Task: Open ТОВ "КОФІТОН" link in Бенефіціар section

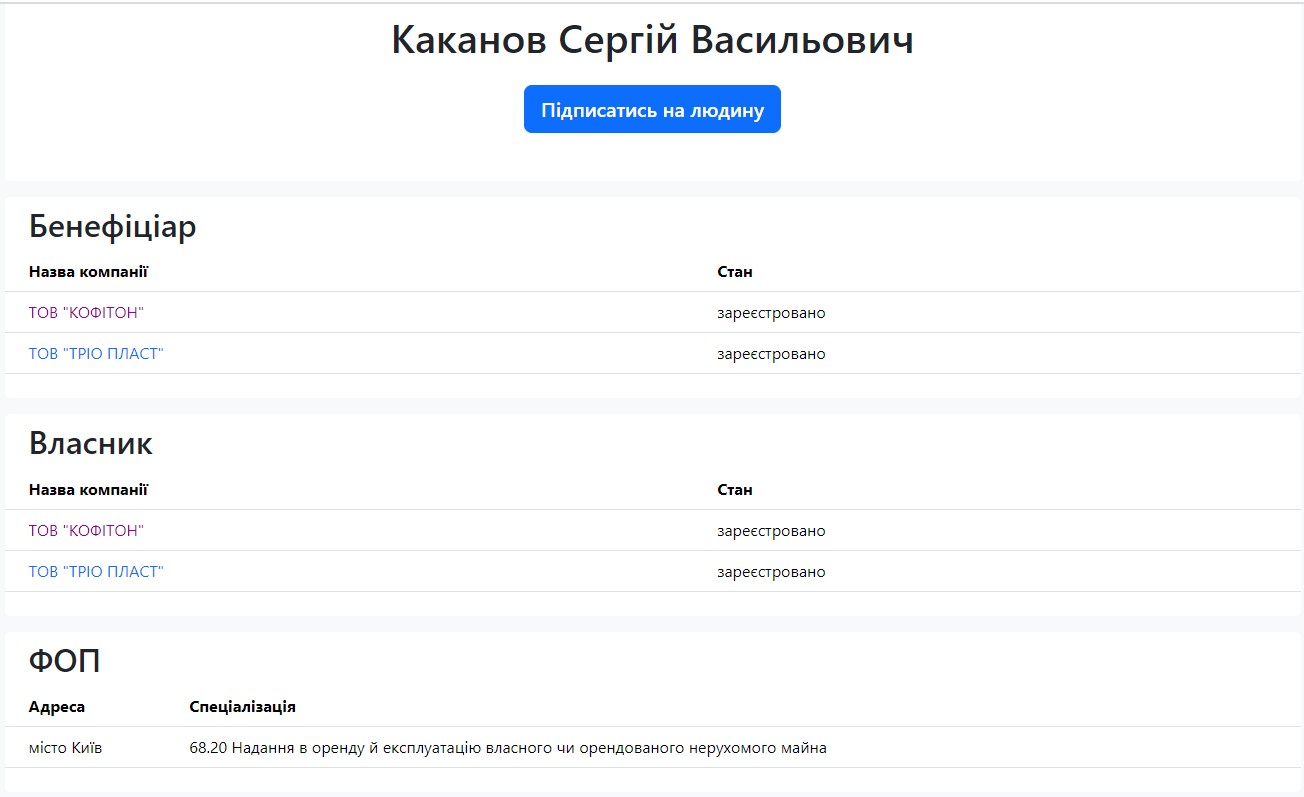Action: [x=86, y=313]
